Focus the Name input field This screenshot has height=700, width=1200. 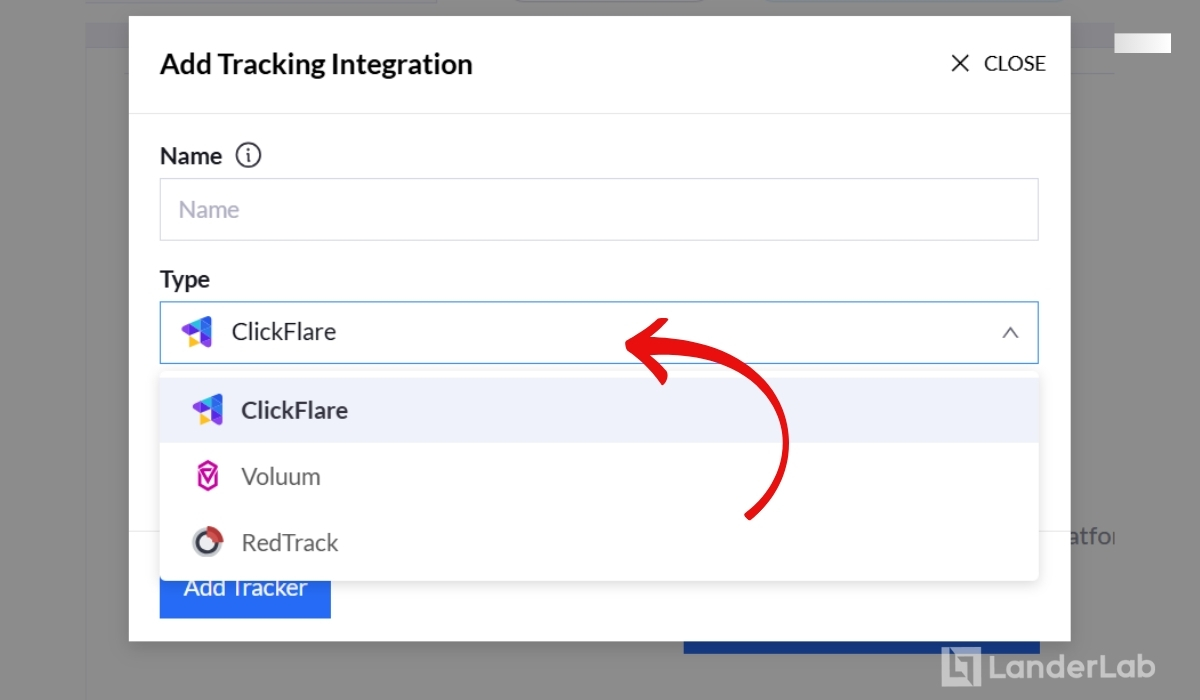[599, 209]
